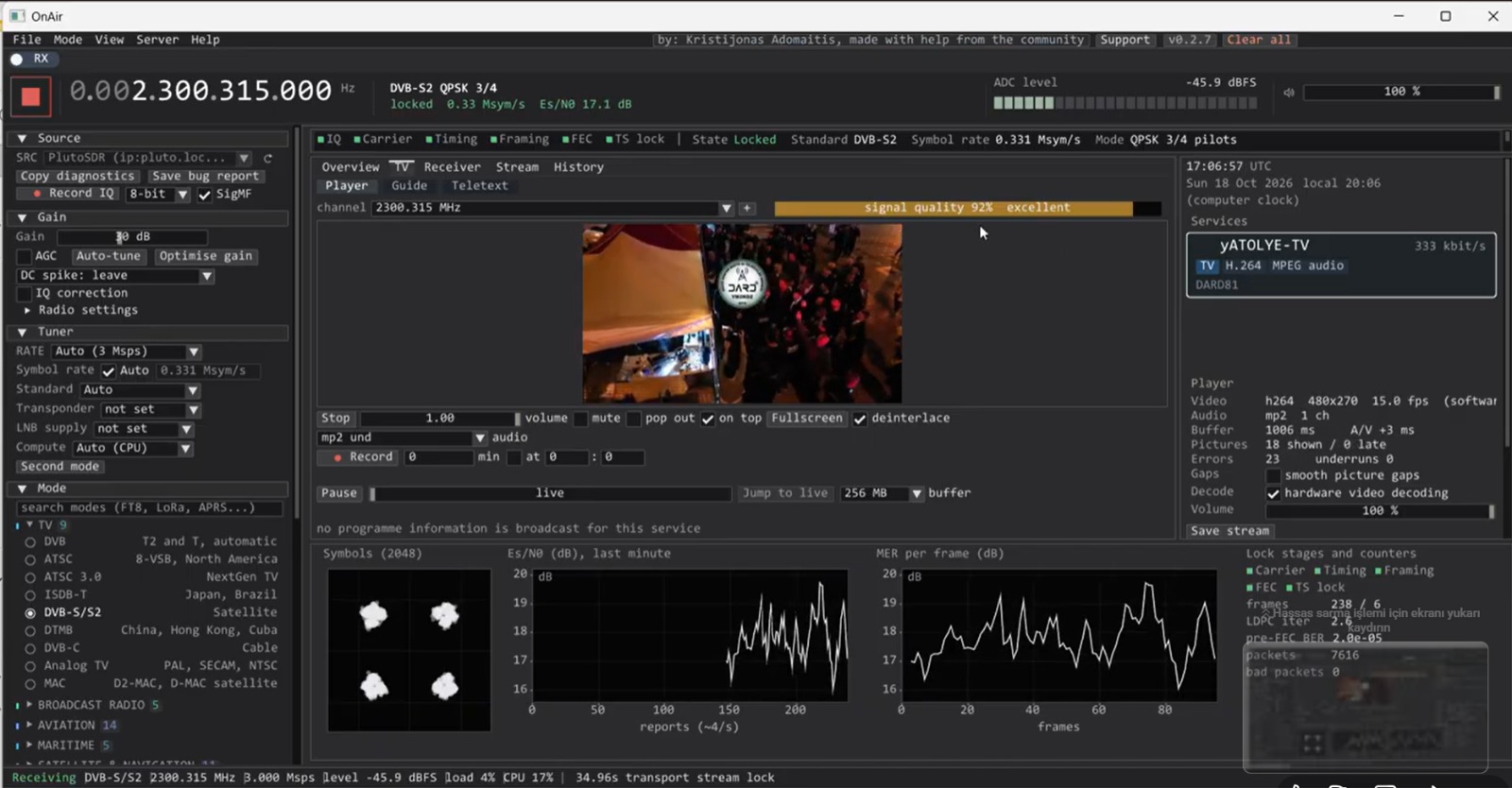Adjust the player volume 1.00 slider
The width and height of the screenshot is (1512, 788).
pyautogui.click(x=439, y=419)
